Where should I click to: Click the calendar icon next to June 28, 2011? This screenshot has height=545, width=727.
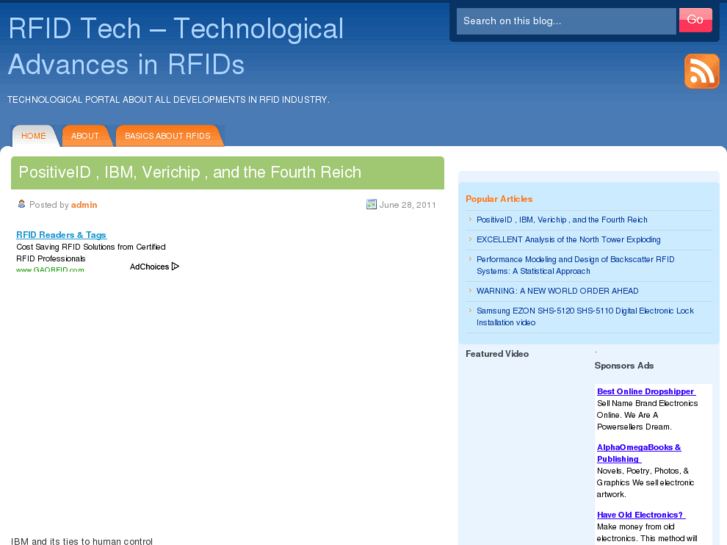(371, 205)
